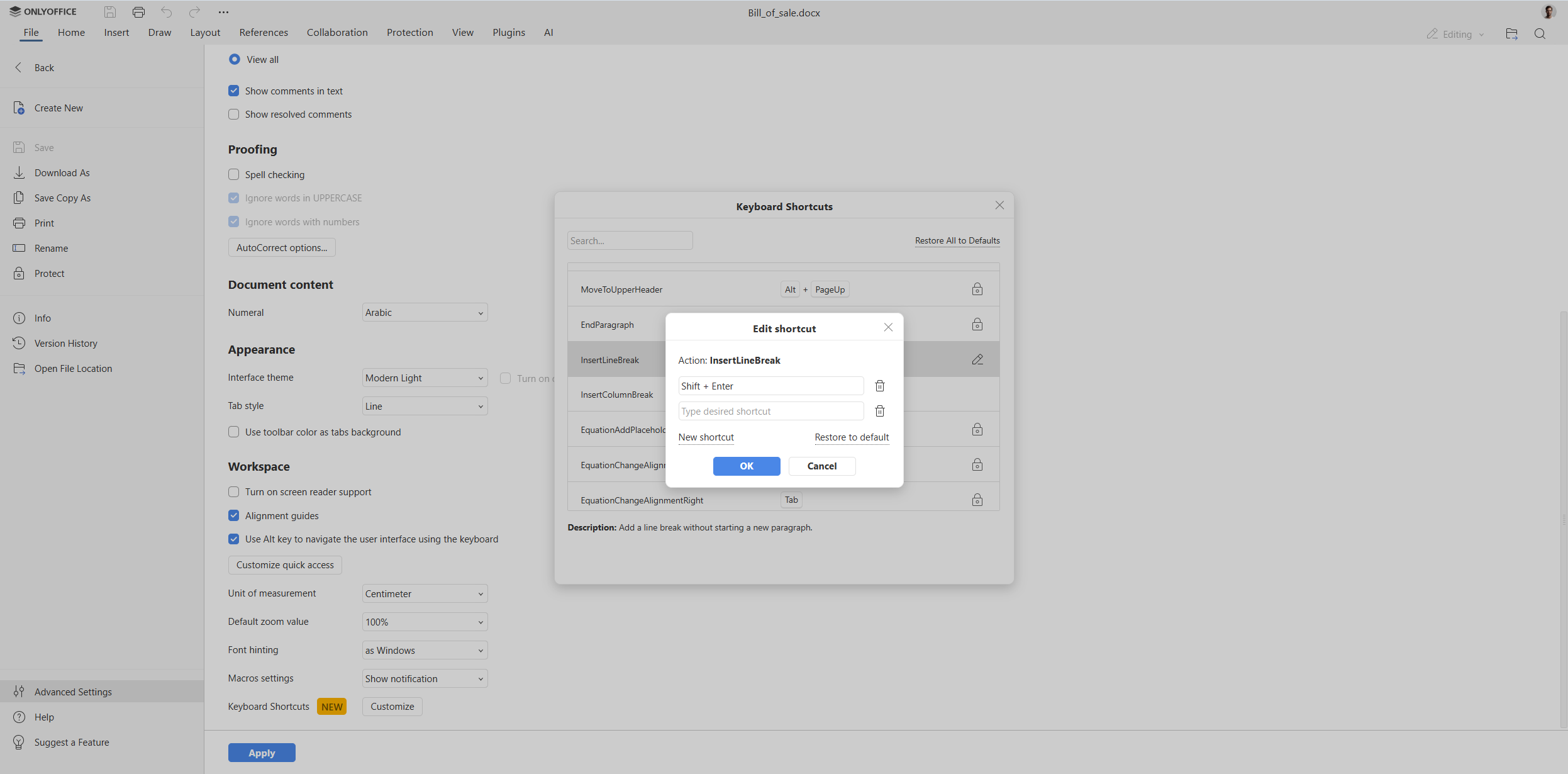Click the Undo arrow icon
Image resolution: width=1568 pixels, height=774 pixels.
tap(166, 11)
